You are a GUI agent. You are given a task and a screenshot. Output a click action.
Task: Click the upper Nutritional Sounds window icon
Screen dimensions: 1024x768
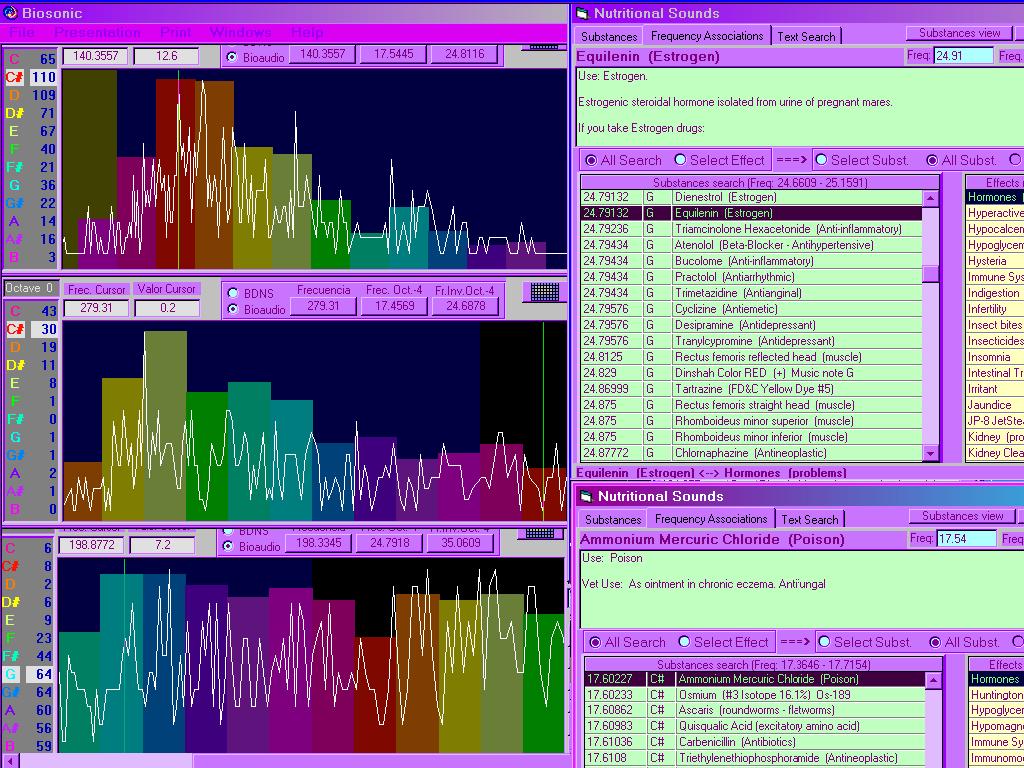pyautogui.click(x=582, y=13)
